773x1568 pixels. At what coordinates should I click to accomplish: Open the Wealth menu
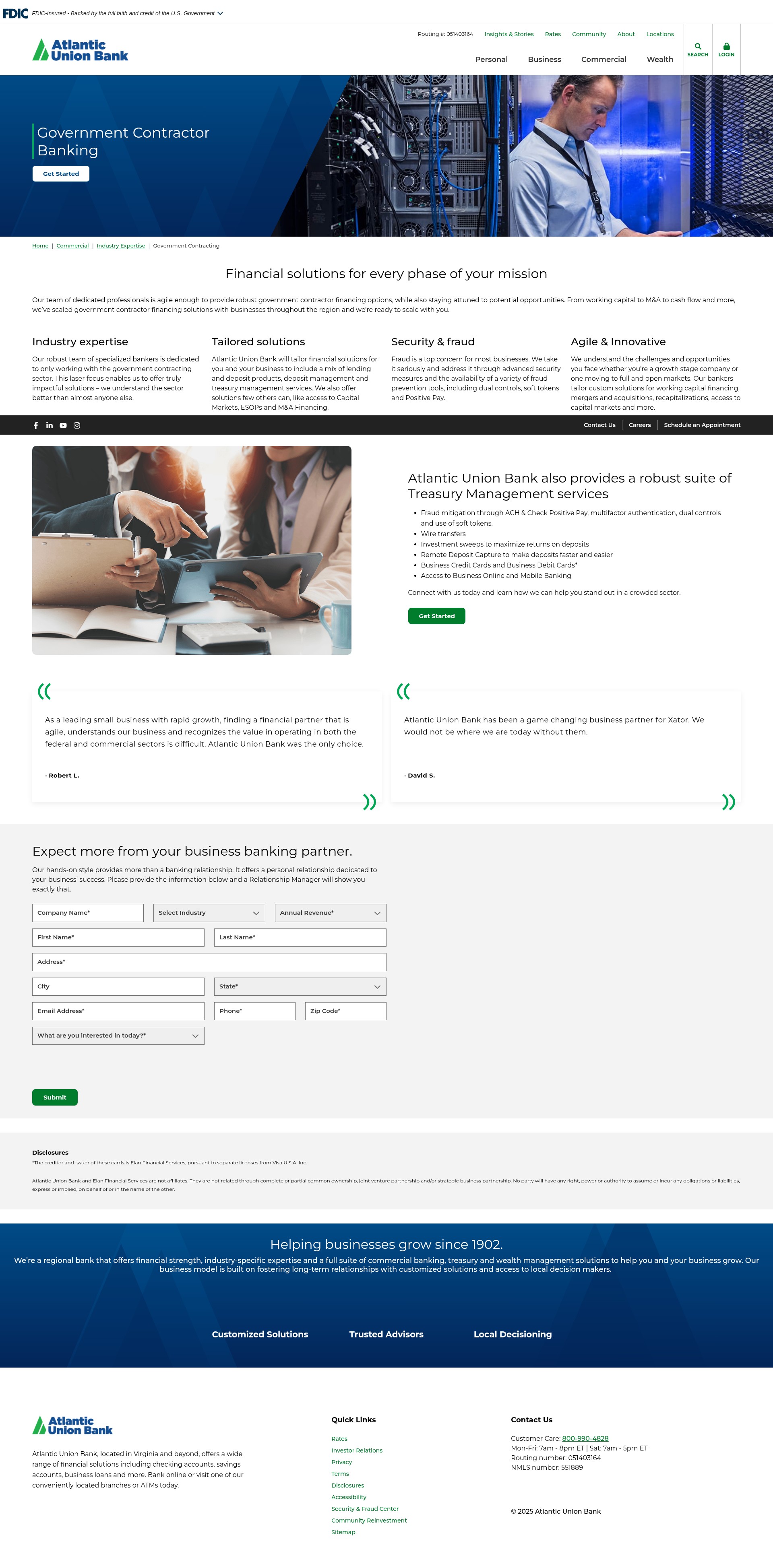660,60
